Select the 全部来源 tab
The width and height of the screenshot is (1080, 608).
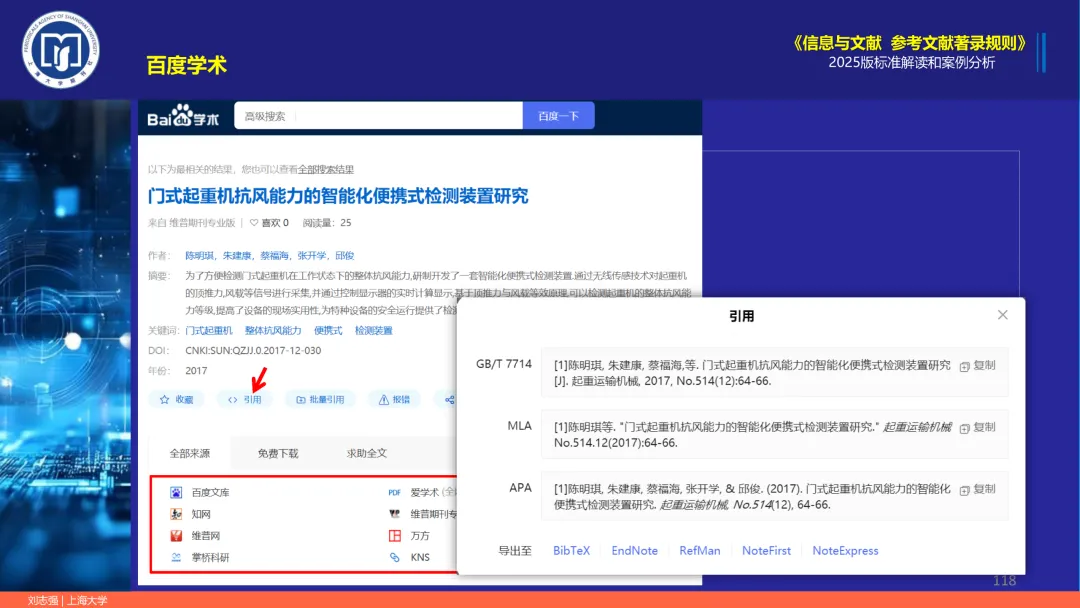189,453
